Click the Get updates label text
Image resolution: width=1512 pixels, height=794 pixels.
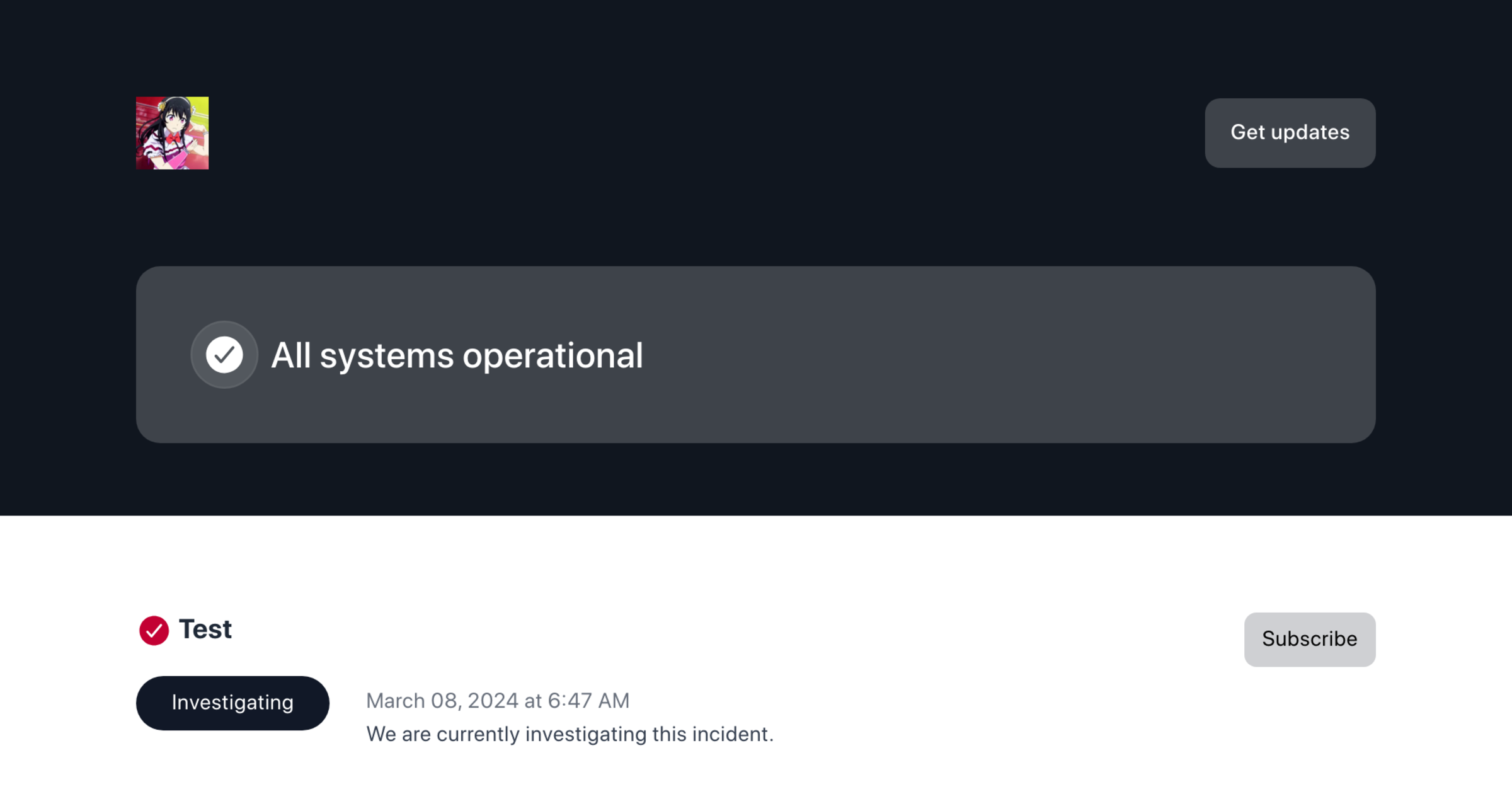[x=1290, y=132]
